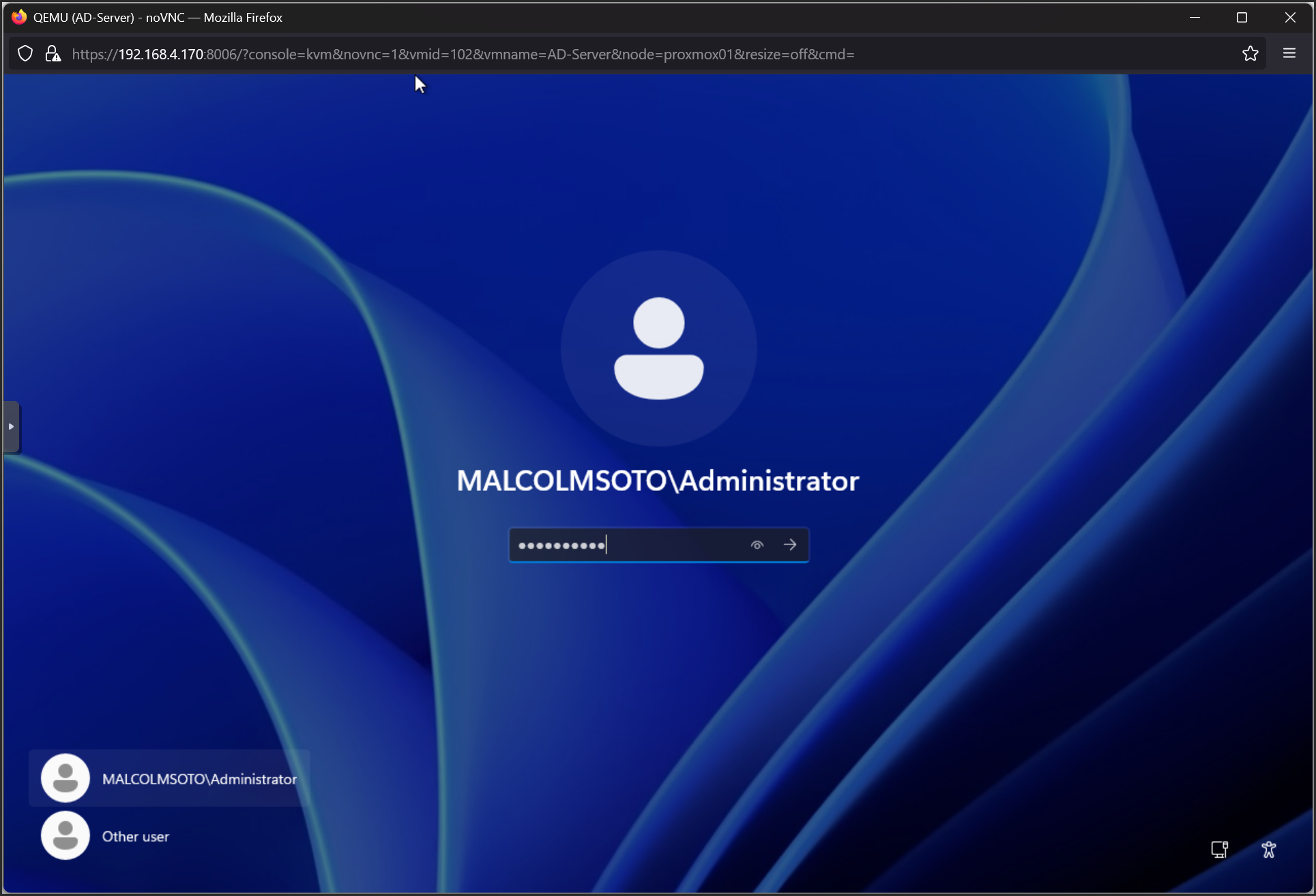Expand the noVNC side control panel
Image resolution: width=1316 pixels, height=896 pixels.
[x=11, y=427]
